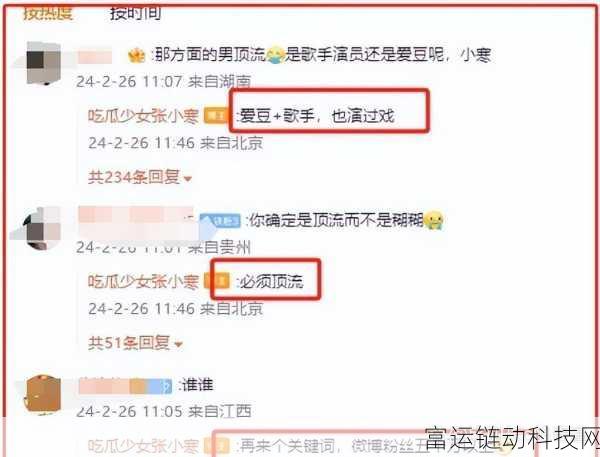The width and height of the screenshot is (600, 457).
Task: Click the crying emoji after 糊糊
Action: [434, 220]
